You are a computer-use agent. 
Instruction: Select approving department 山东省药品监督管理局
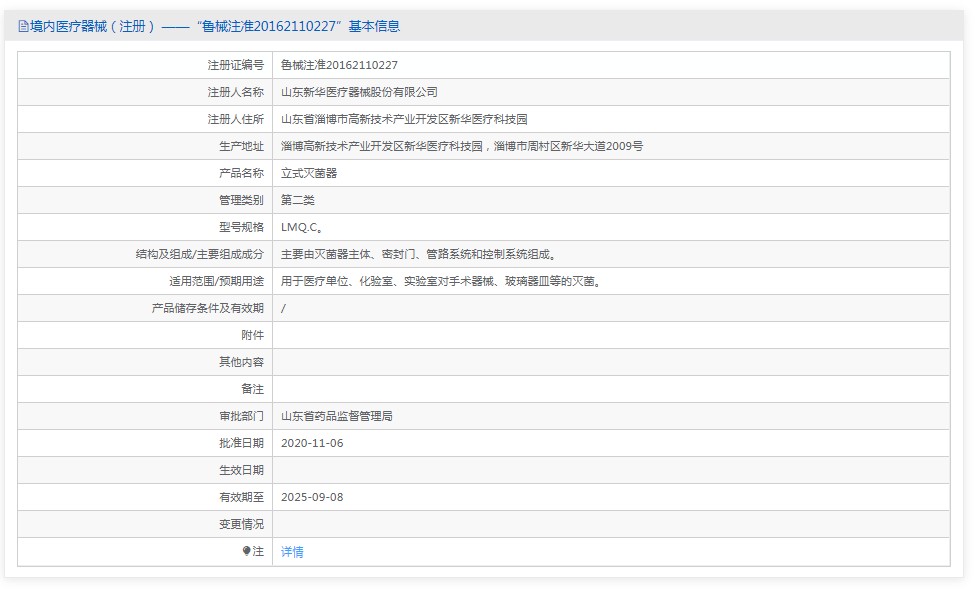pyautogui.click(x=337, y=417)
